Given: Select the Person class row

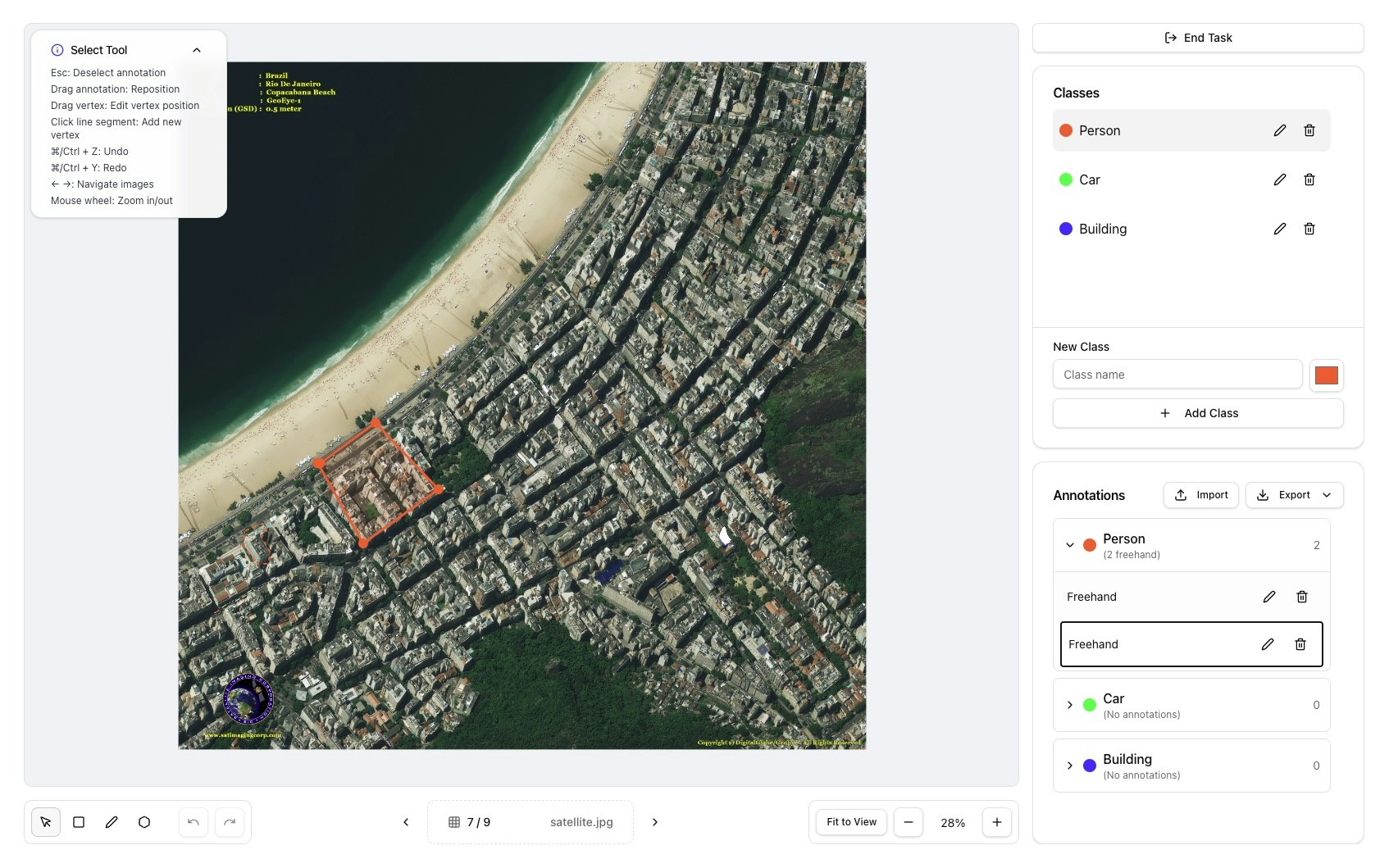Looking at the screenshot, I should [x=1191, y=130].
